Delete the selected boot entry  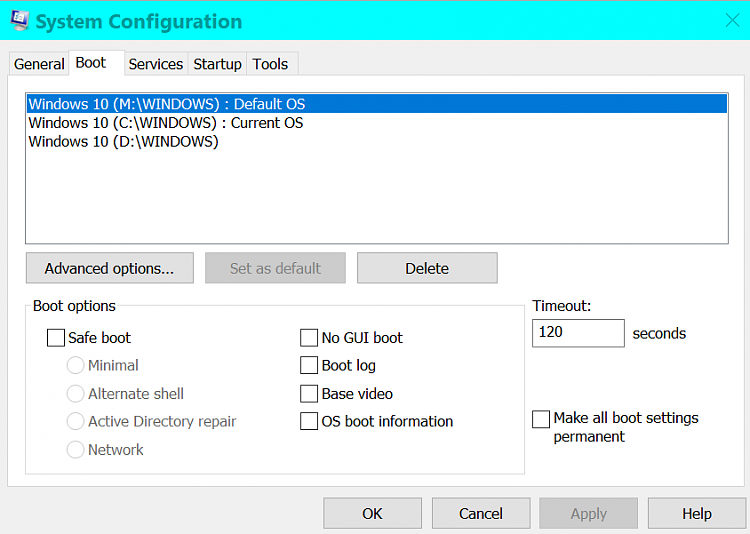(x=427, y=268)
